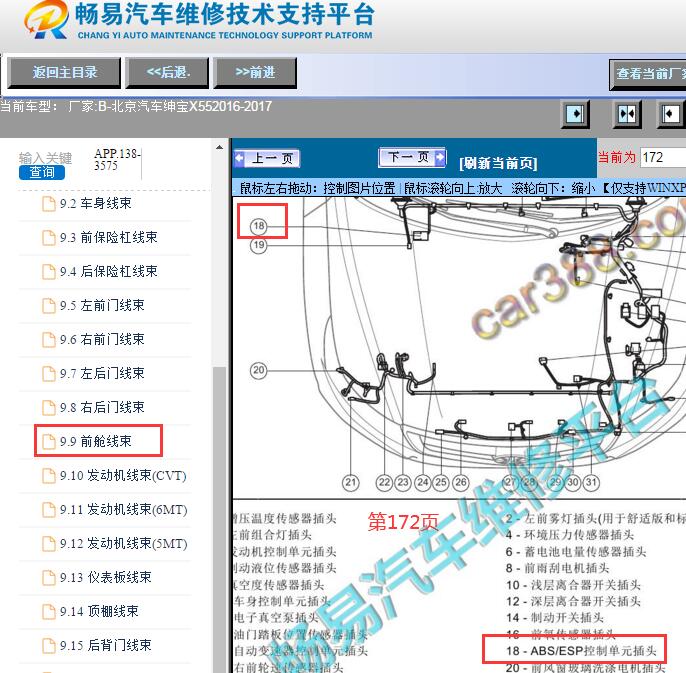This screenshot has height=673, width=686.
Task: Go to the next page with 下一页
Action: 412,158
